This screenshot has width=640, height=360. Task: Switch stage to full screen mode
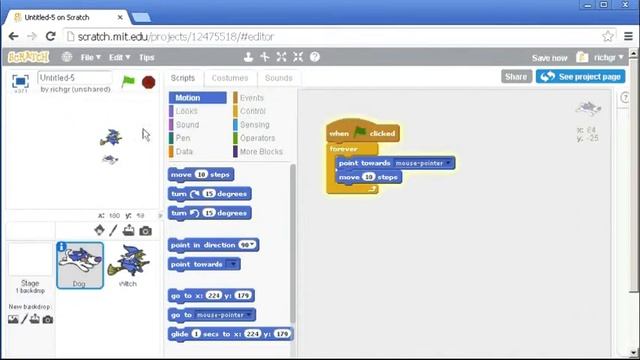pyautogui.click(x=20, y=81)
